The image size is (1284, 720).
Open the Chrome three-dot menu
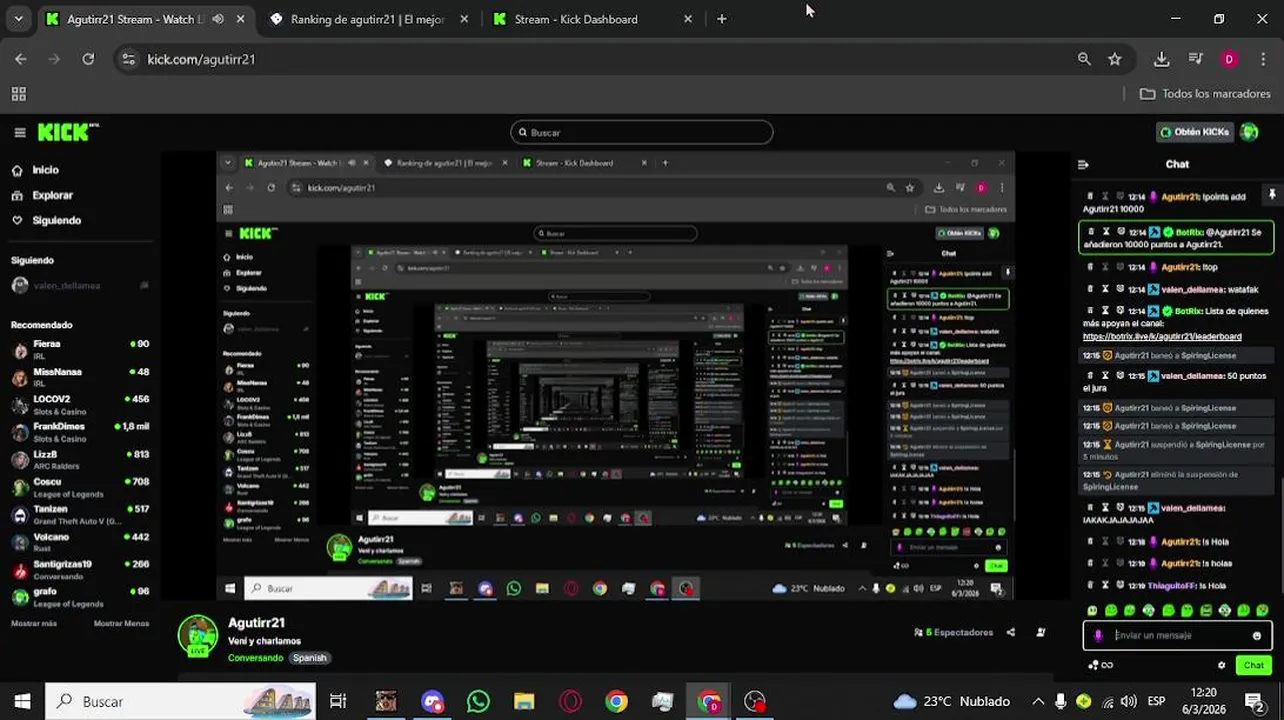pos(1264,59)
